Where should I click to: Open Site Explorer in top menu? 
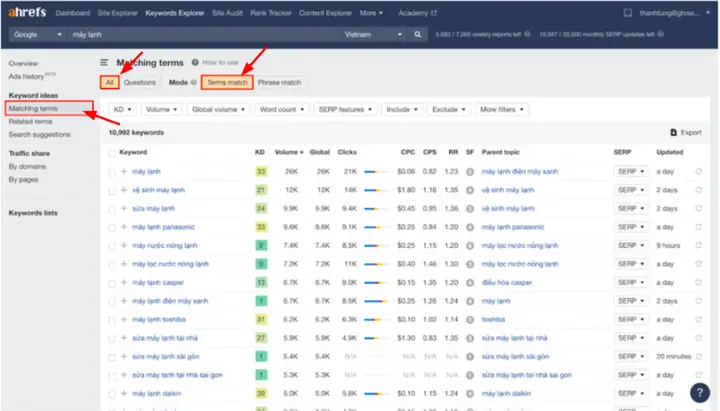[118, 13]
